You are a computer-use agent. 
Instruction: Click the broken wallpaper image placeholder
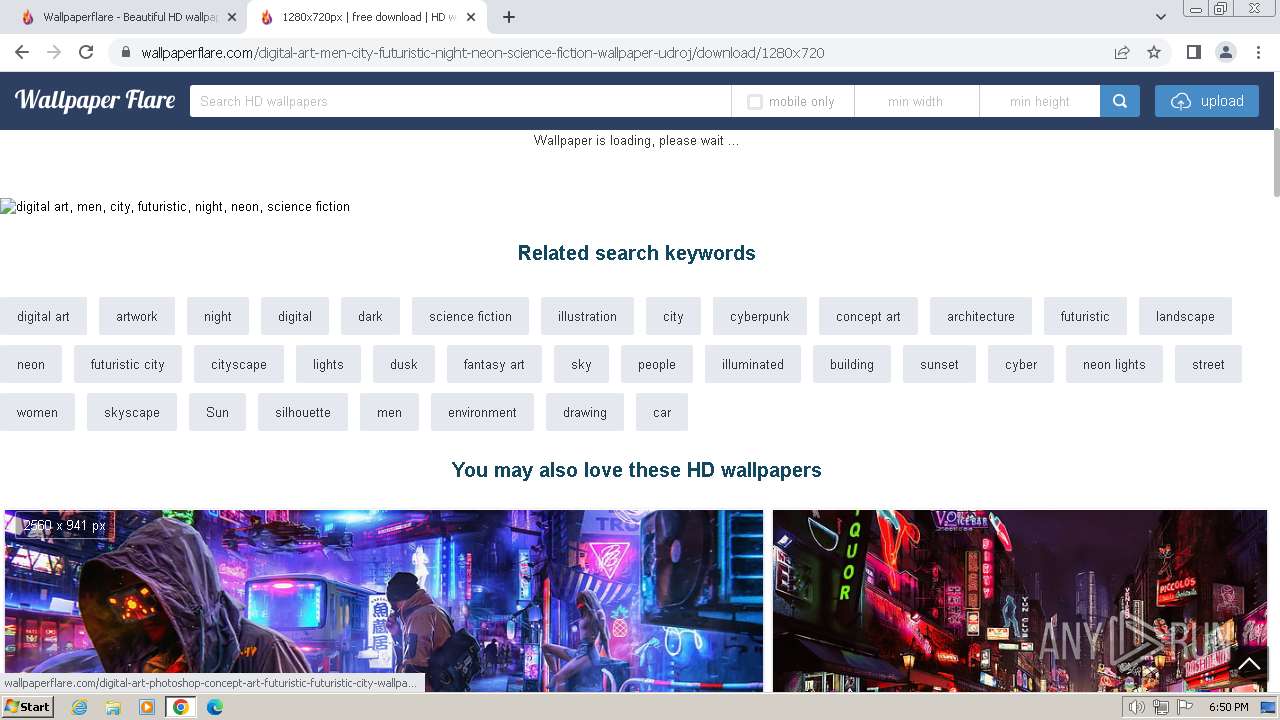point(175,207)
